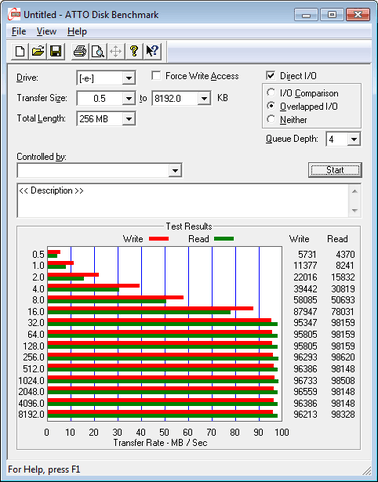Open the 8192.0 upper transfer size dropdown
The image size is (378, 482).
(x=204, y=99)
